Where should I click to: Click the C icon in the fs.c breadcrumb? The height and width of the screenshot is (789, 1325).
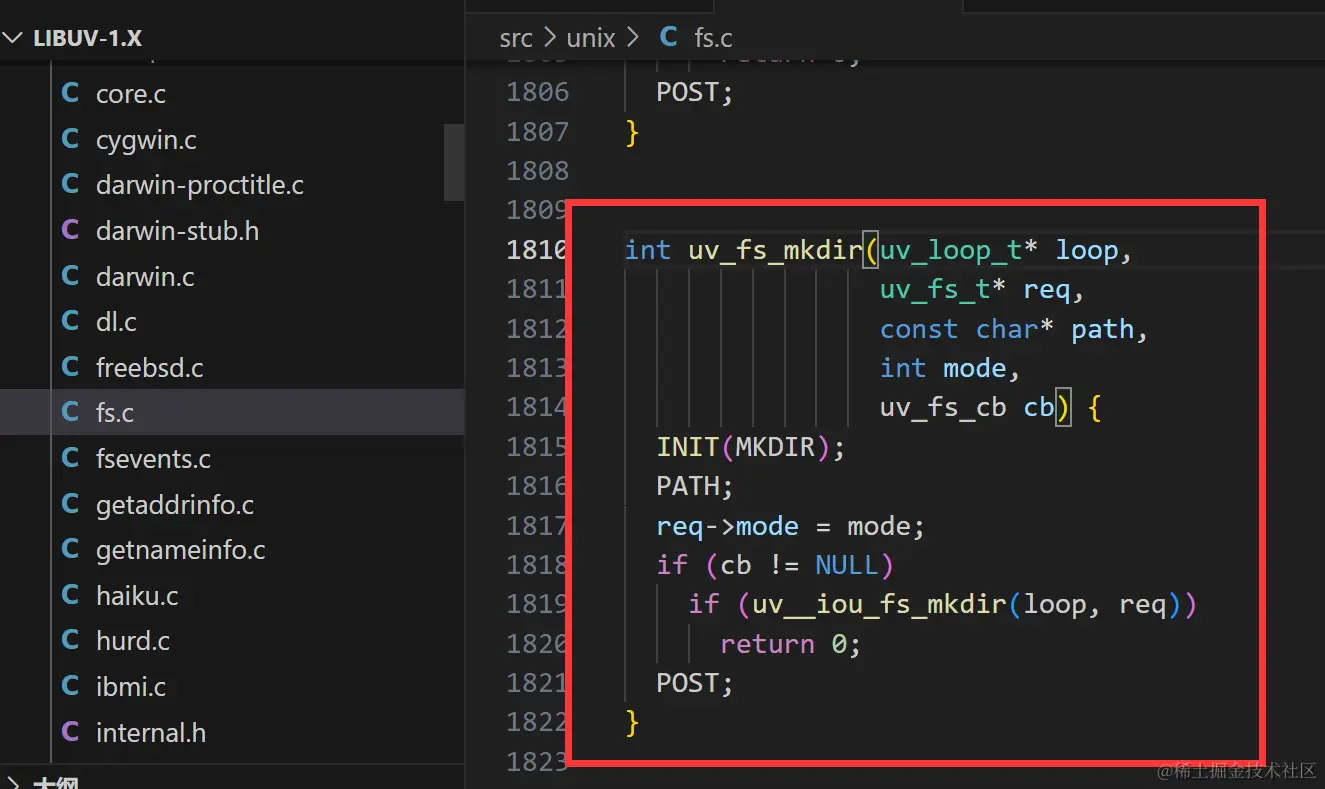click(x=667, y=37)
